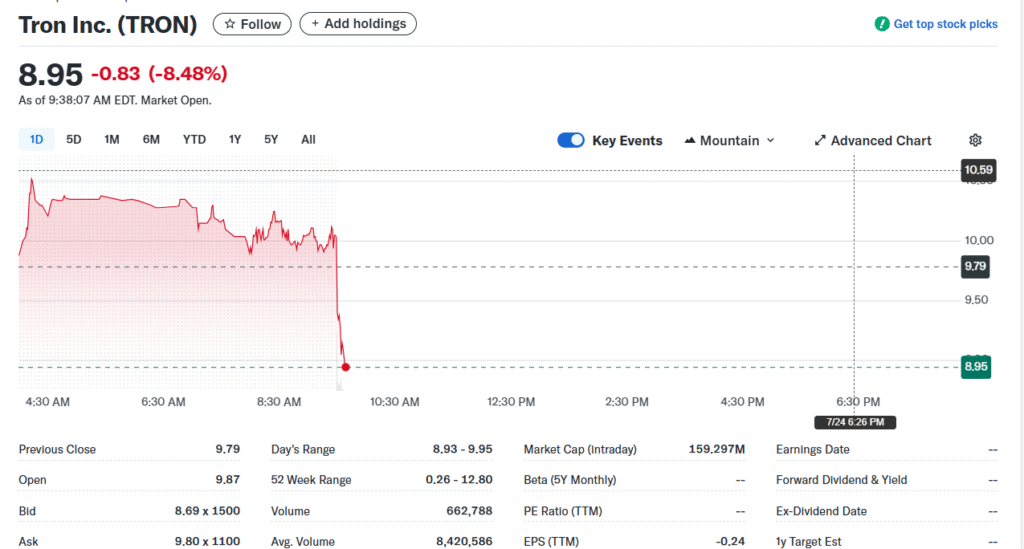Open the Get top stock picks link
This screenshot has width=1024, height=549.
point(945,24)
